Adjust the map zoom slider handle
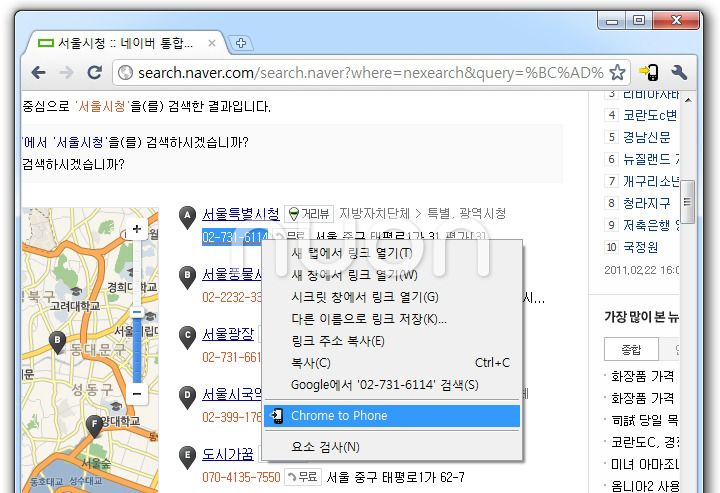Image resolution: width=720 pixels, height=493 pixels. 137,313
